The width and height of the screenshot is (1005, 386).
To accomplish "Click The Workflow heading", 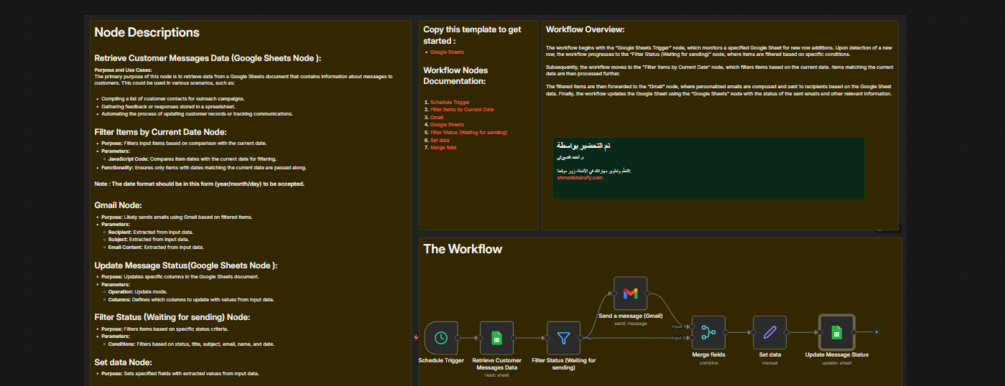I will click(463, 249).
